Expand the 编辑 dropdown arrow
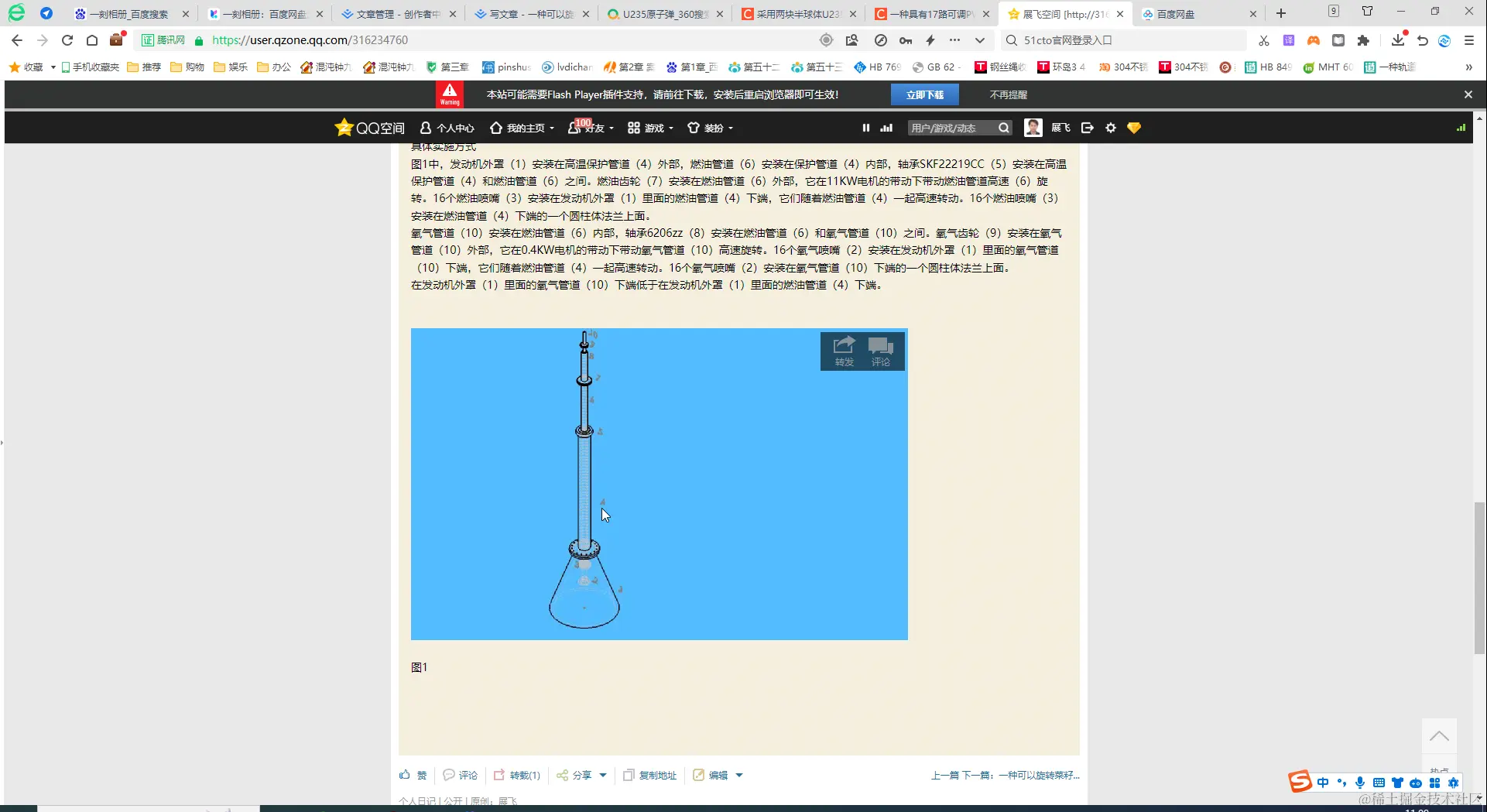1487x812 pixels. (739, 775)
